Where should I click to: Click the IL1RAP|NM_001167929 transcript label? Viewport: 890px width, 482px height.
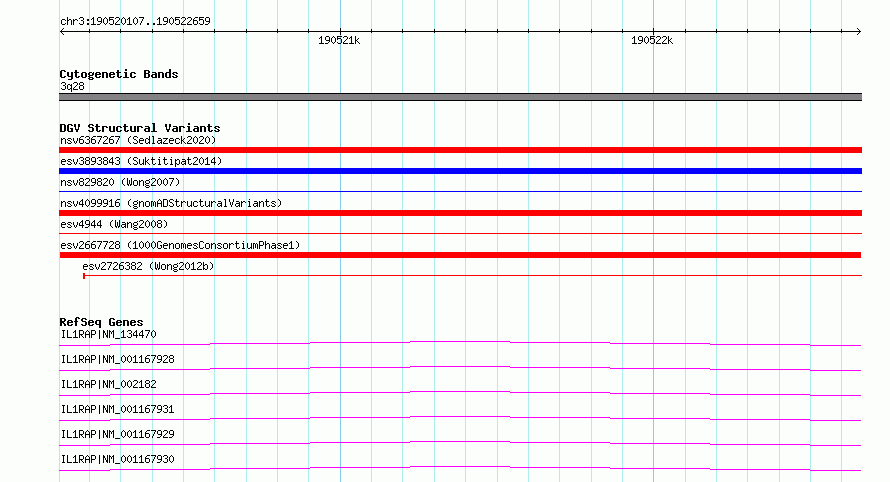pyautogui.click(x=117, y=434)
